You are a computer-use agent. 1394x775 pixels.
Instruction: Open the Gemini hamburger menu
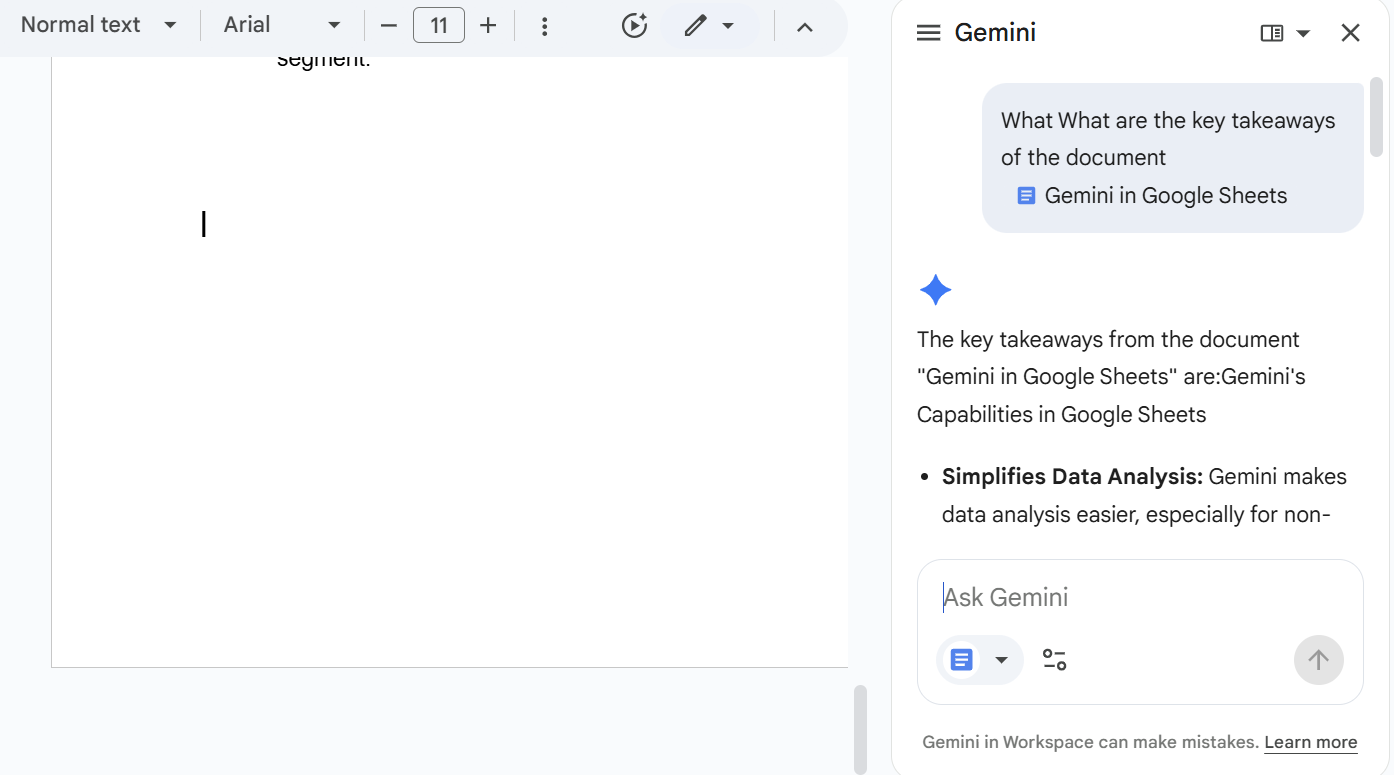(x=929, y=33)
